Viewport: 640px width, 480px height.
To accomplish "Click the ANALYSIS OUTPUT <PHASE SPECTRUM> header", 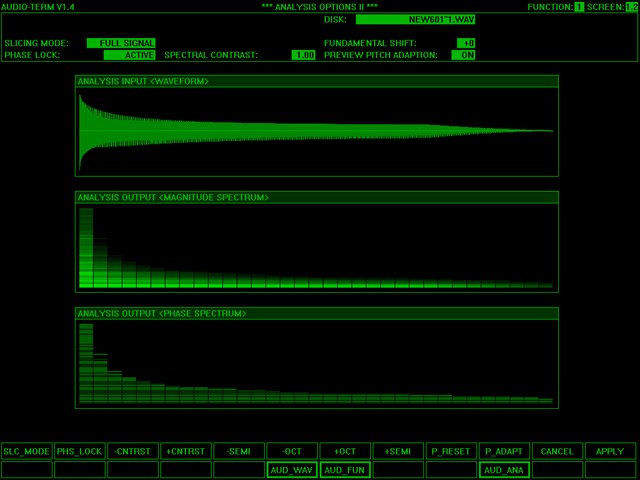I will [317, 313].
